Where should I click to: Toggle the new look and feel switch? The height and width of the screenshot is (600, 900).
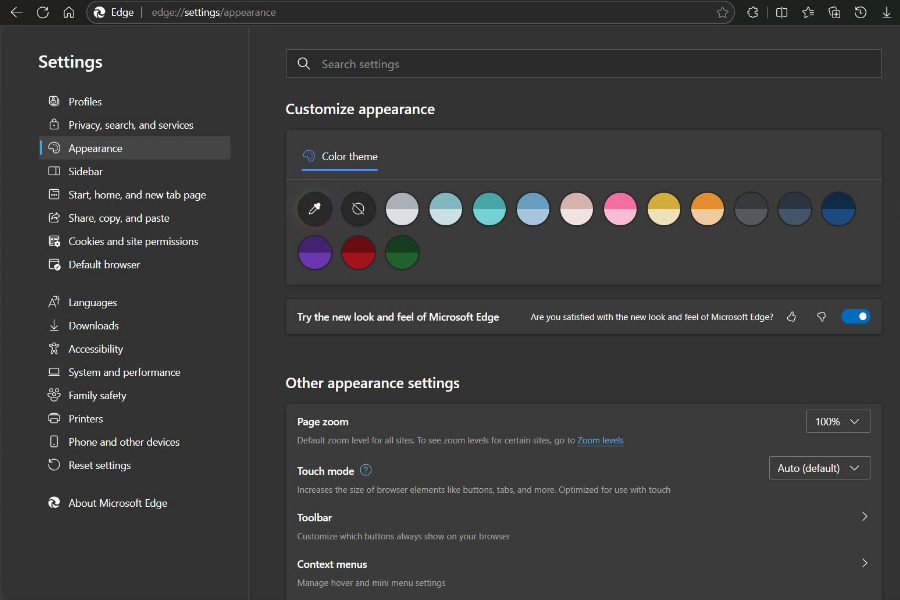coord(855,316)
